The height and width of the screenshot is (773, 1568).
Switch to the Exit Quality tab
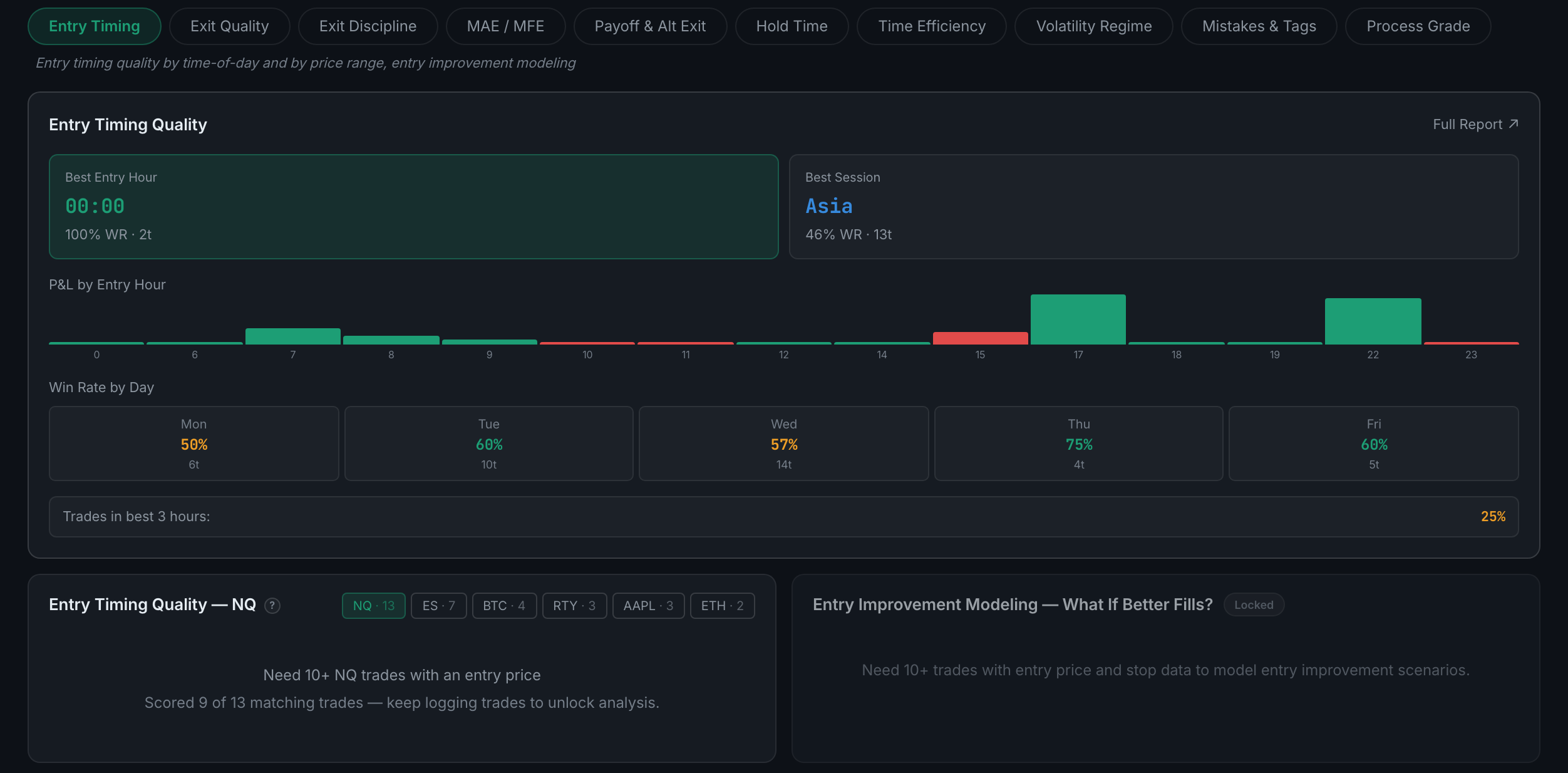pyautogui.click(x=229, y=26)
